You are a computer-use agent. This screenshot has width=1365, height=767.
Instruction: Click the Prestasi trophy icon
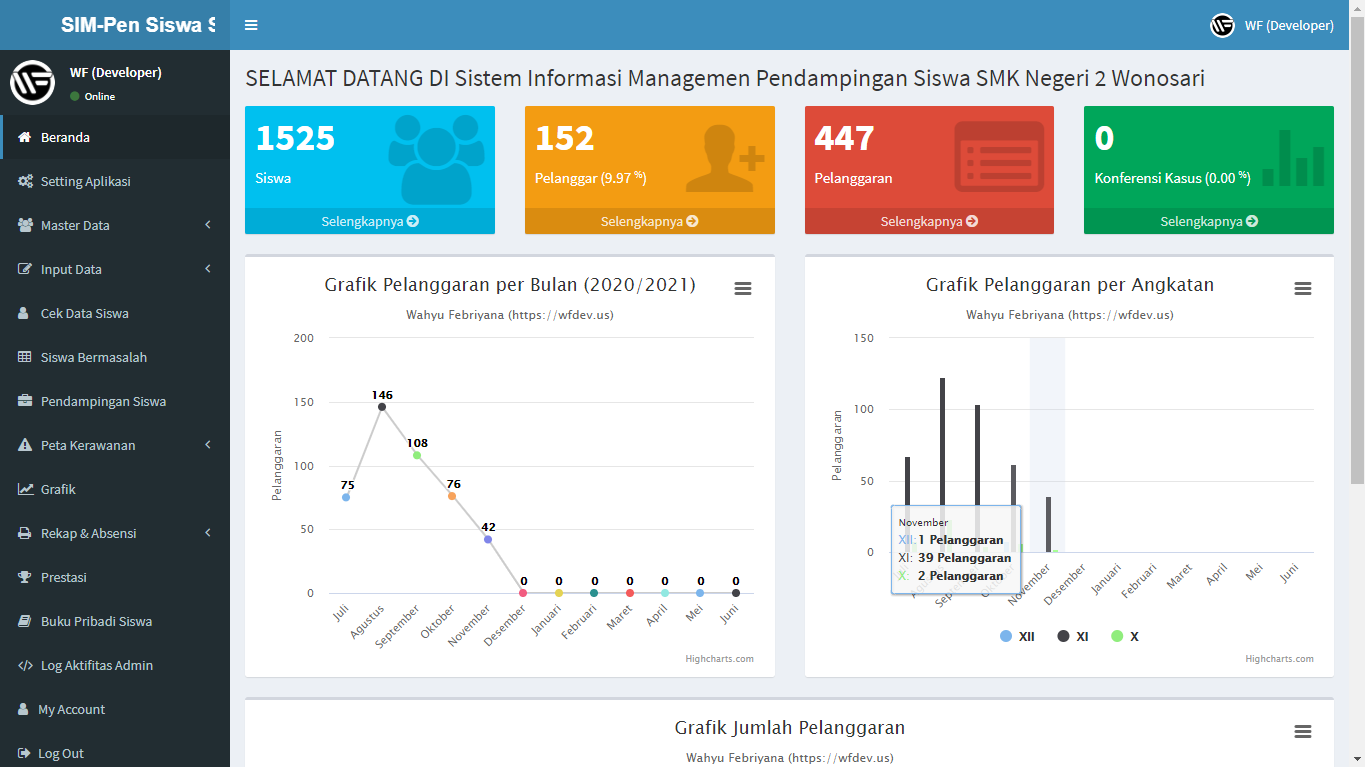click(25, 578)
